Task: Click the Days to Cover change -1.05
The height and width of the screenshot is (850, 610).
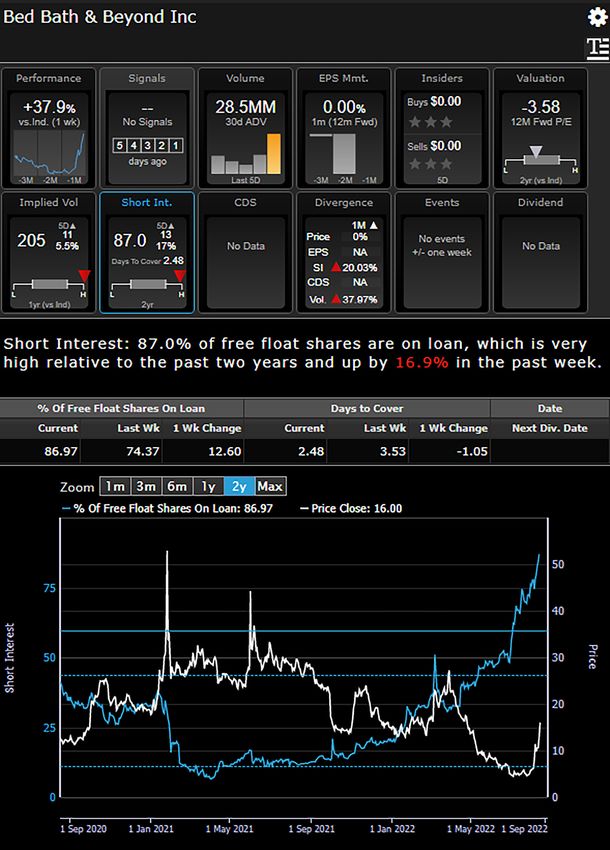Action: (x=472, y=451)
